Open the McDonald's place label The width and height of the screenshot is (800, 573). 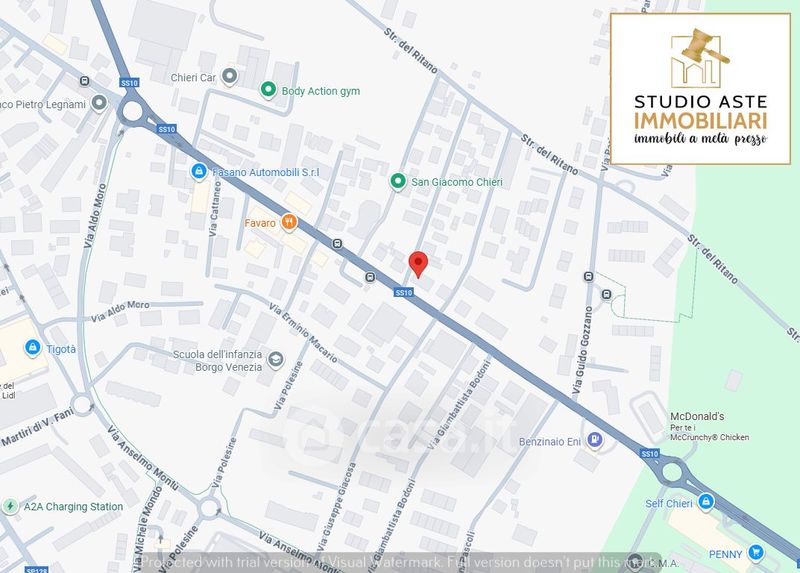[697, 416]
